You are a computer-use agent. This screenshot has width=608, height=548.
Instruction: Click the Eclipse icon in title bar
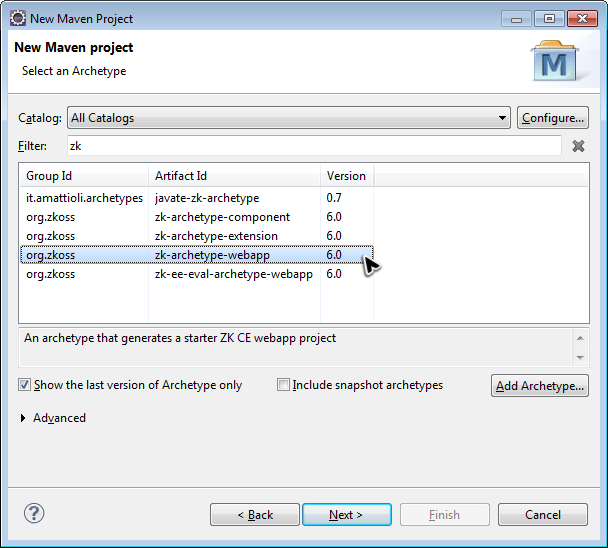click(x=18, y=18)
